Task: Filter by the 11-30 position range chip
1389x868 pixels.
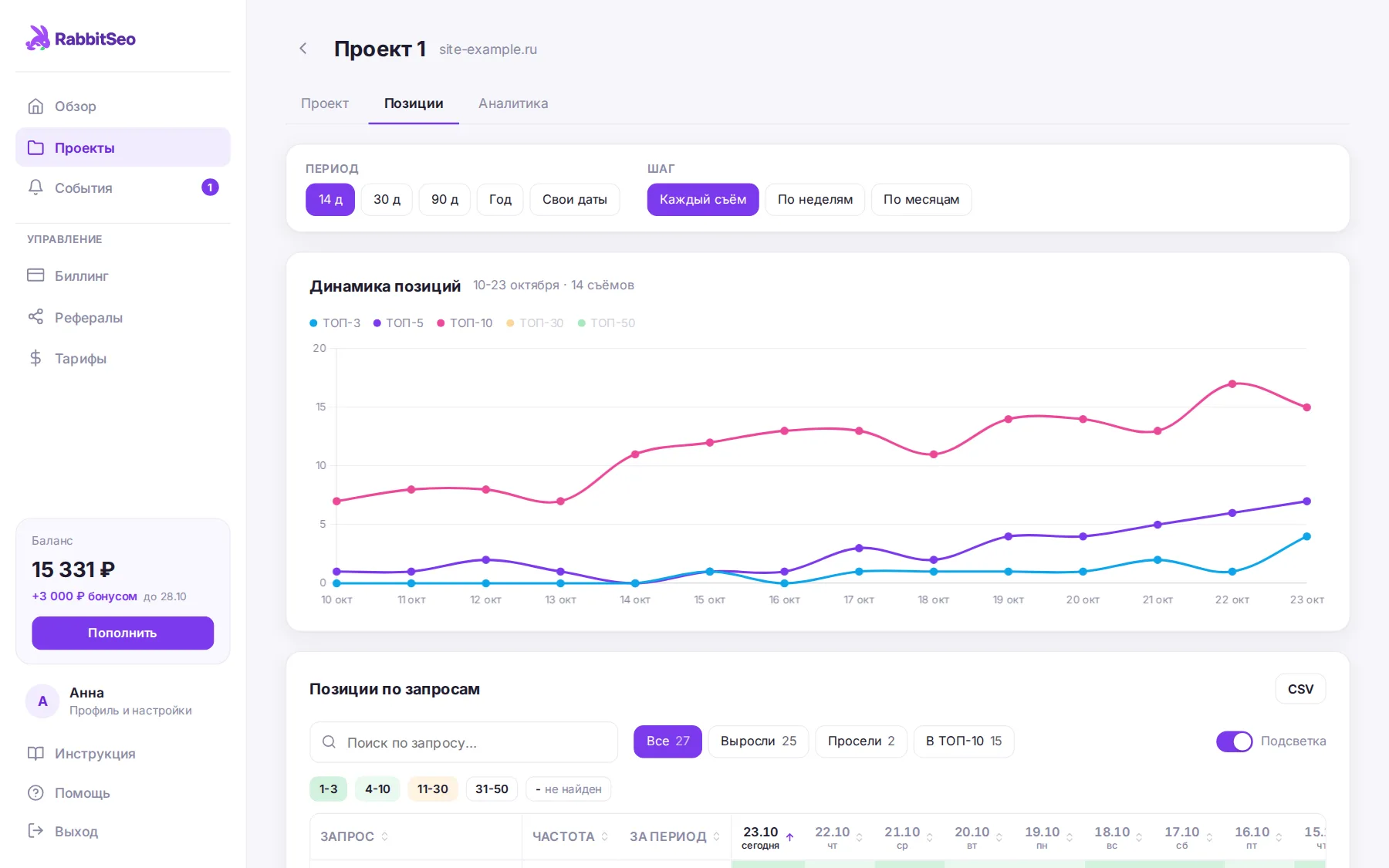Action: [433, 789]
